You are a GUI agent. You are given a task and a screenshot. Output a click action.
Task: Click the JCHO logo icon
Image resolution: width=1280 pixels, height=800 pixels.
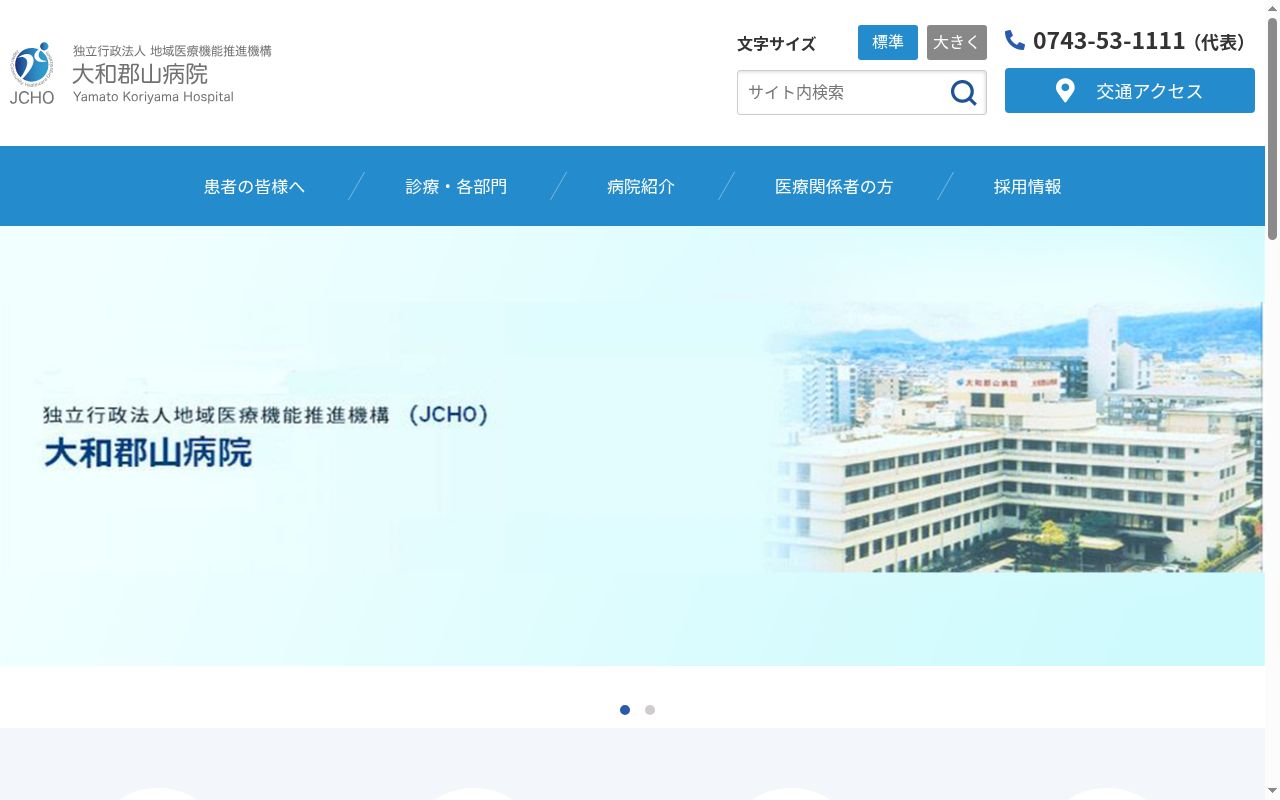coord(32,73)
